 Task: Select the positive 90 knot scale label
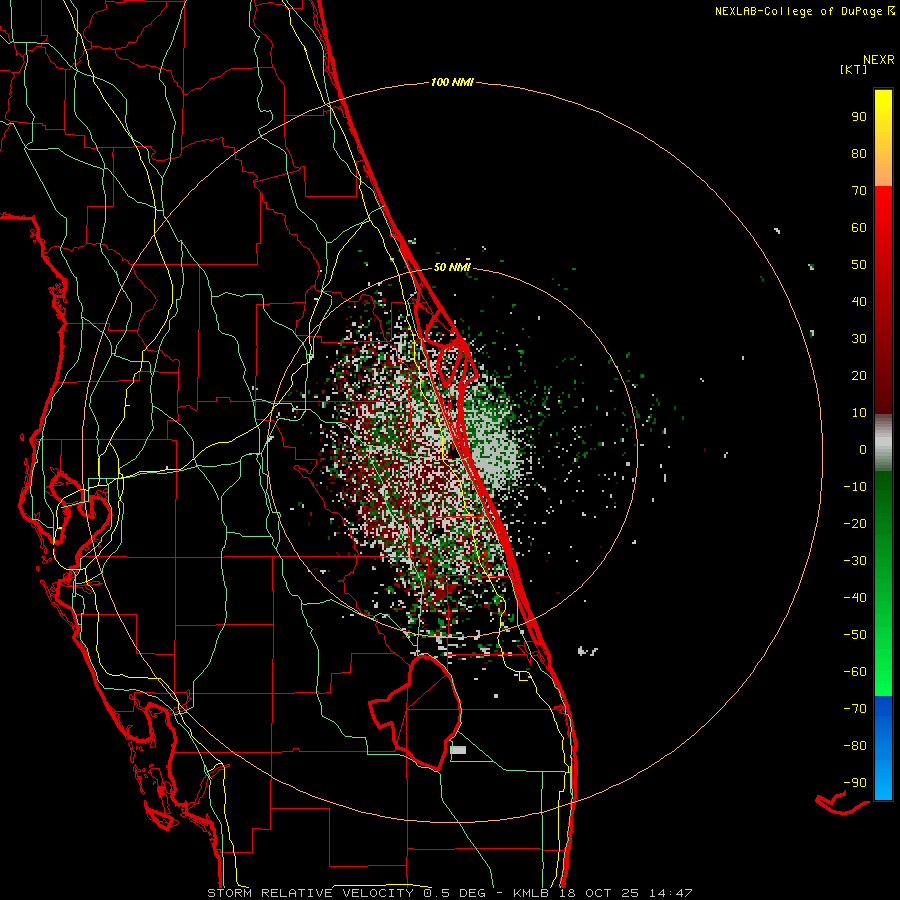click(859, 117)
